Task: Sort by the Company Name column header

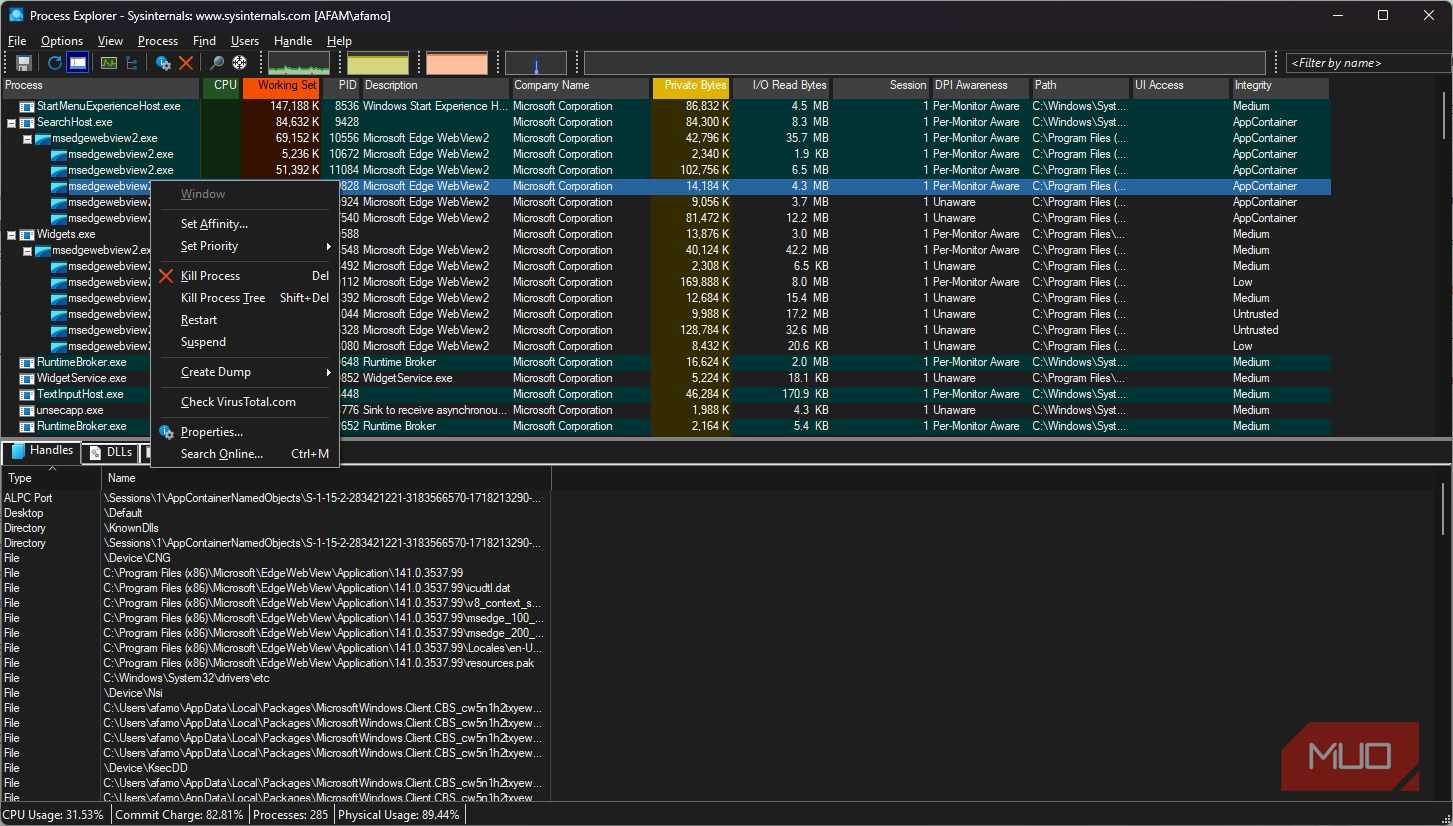Action: 580,87
